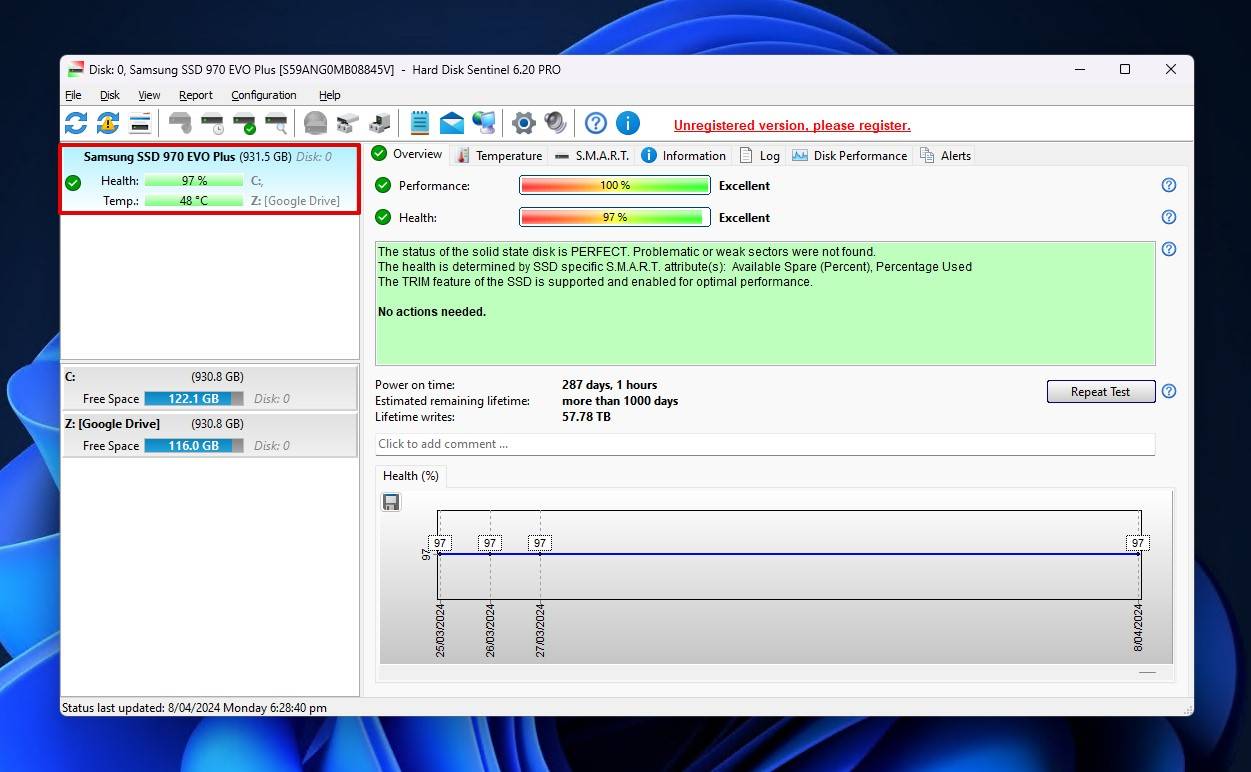Image resolution: width=1251 pixels, height=772 pixels.
Task: Click the Unregistered version, please register link
Action: click(791, 125)
